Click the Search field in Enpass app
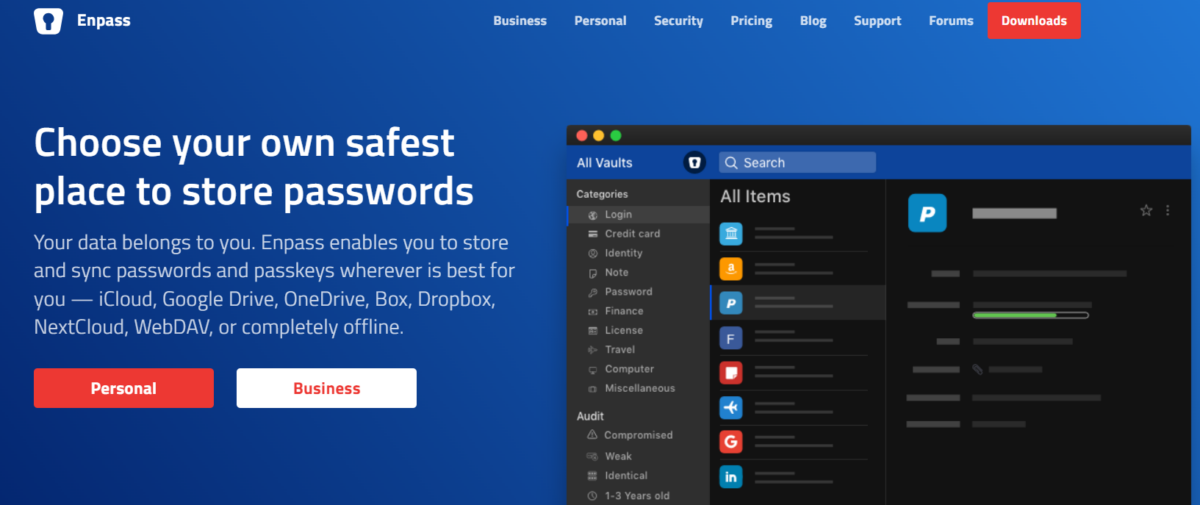1200x505 pixels. tap(797, 162)
